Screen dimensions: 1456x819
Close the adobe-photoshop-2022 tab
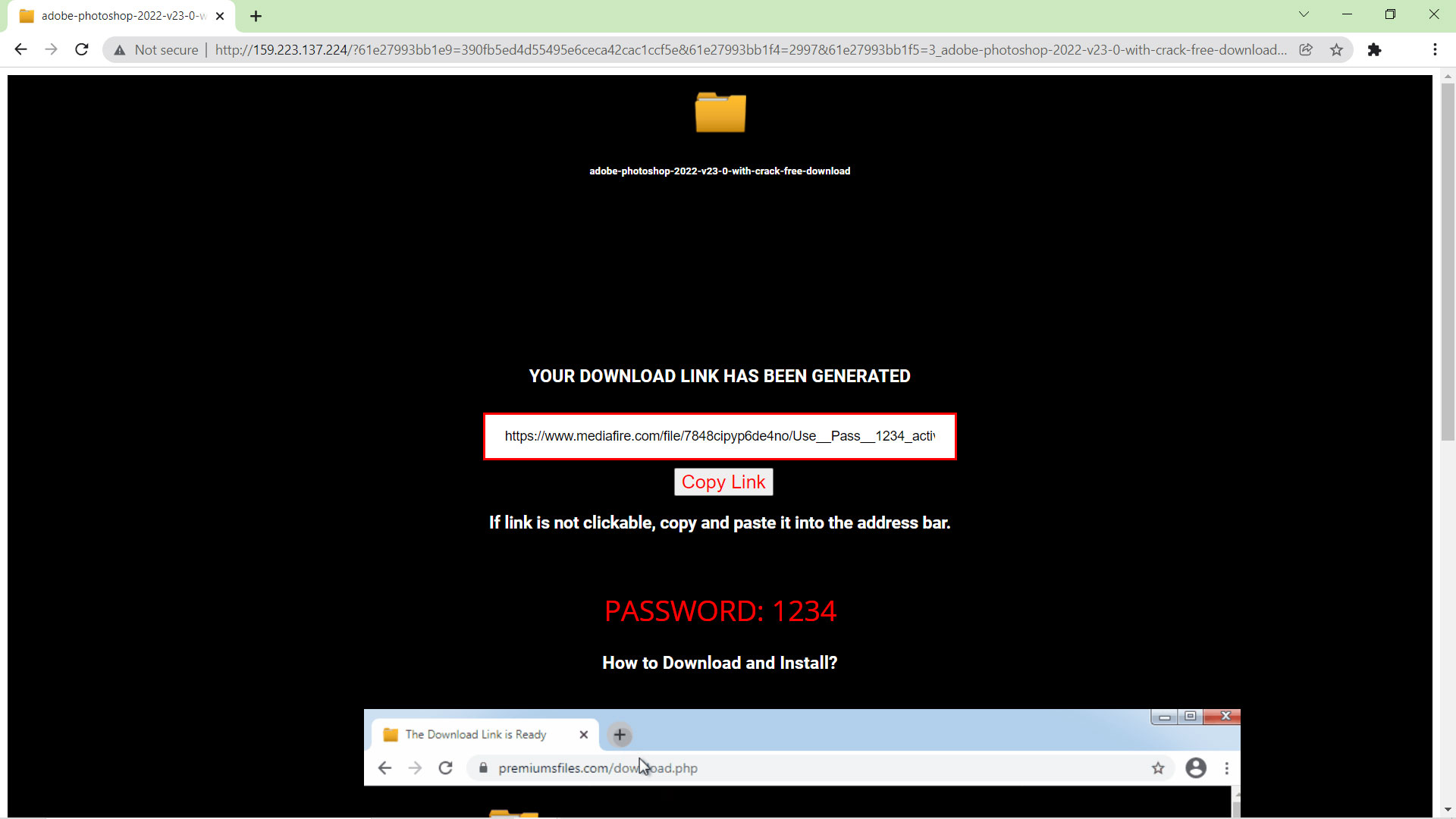point(220,16)
